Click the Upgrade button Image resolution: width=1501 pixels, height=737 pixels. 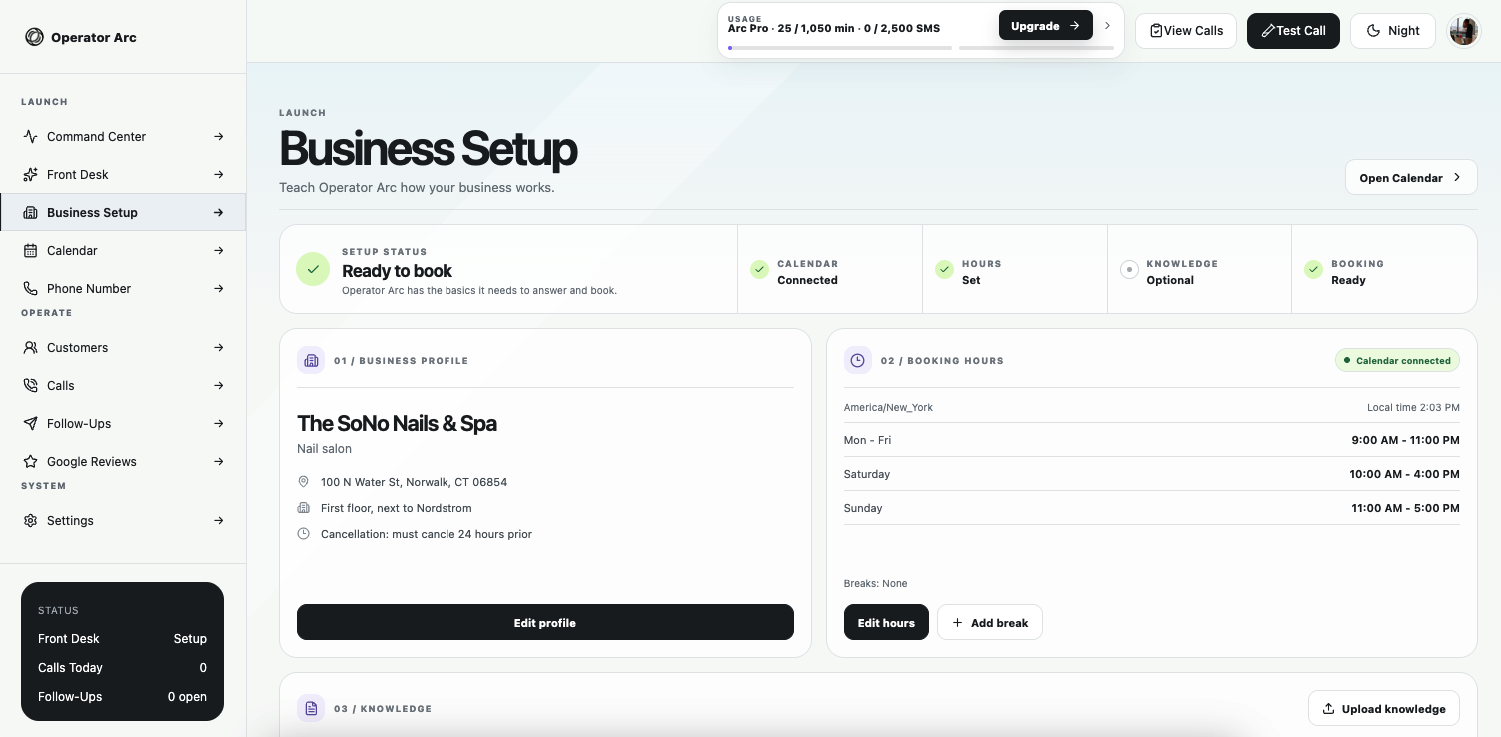pyautogui.click(x=1045, y=25)
